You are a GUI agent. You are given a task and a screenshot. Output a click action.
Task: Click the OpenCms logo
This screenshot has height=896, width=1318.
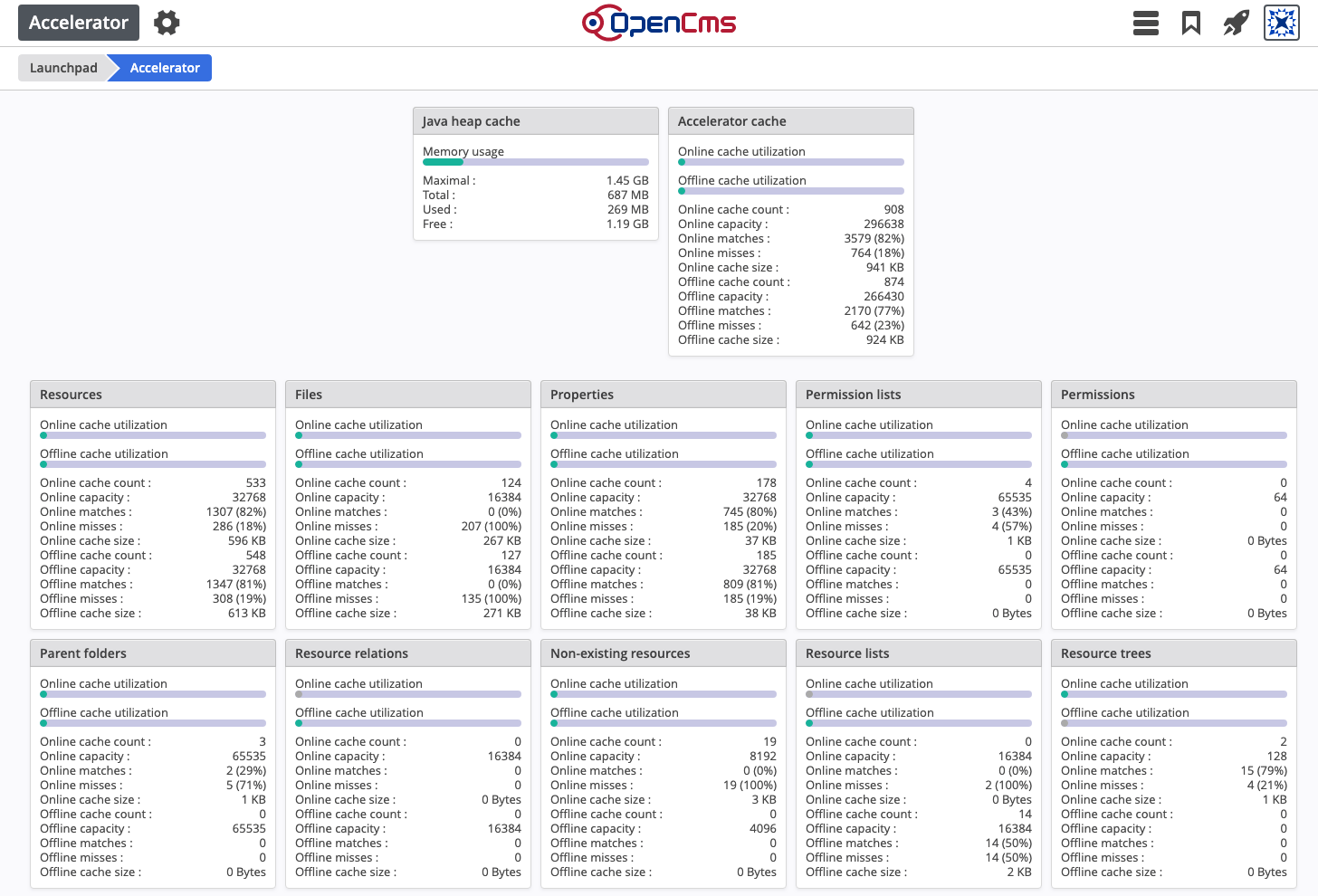point(659,23)
